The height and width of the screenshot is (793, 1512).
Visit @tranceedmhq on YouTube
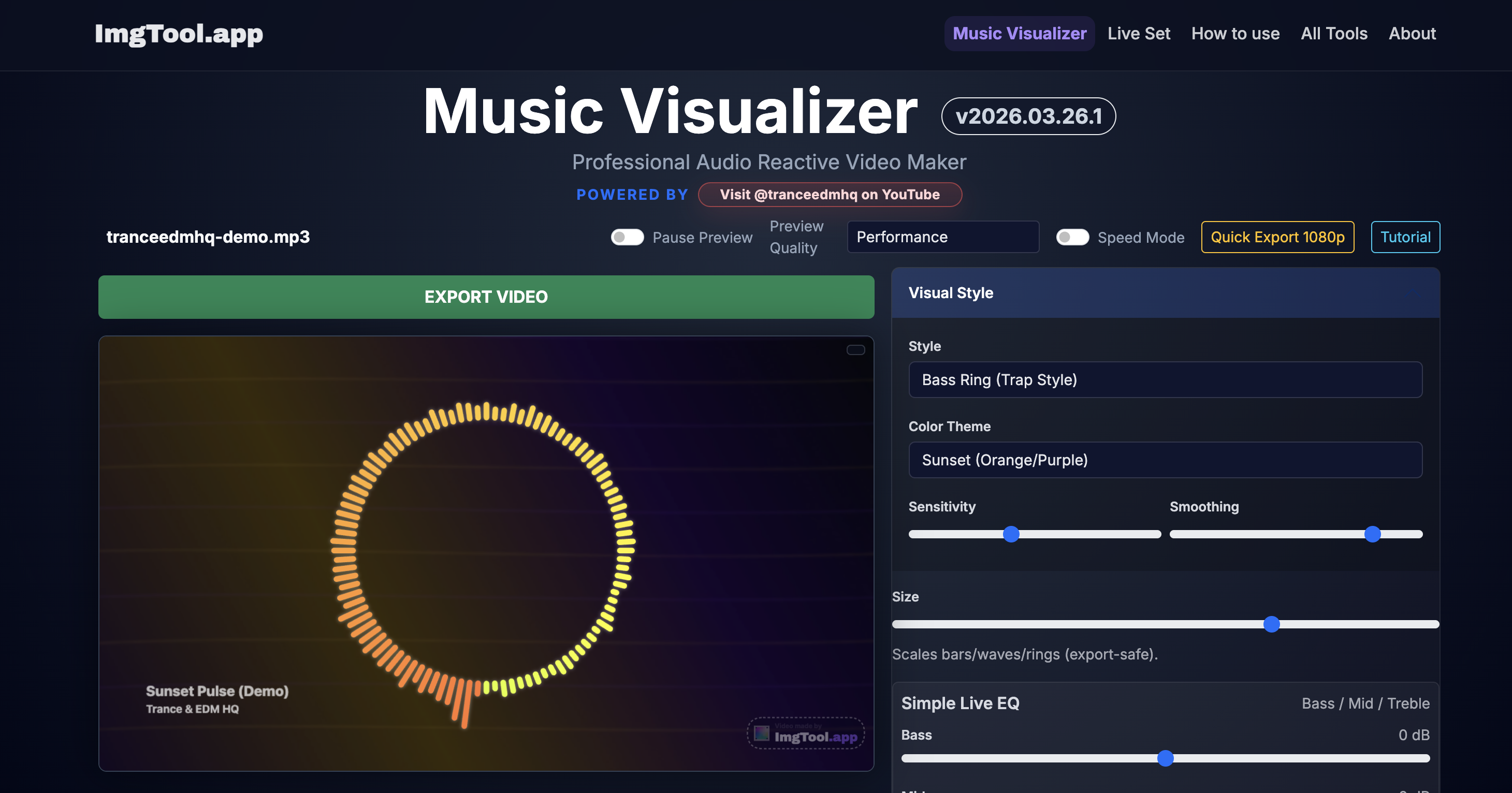click(x=830, y=194)
